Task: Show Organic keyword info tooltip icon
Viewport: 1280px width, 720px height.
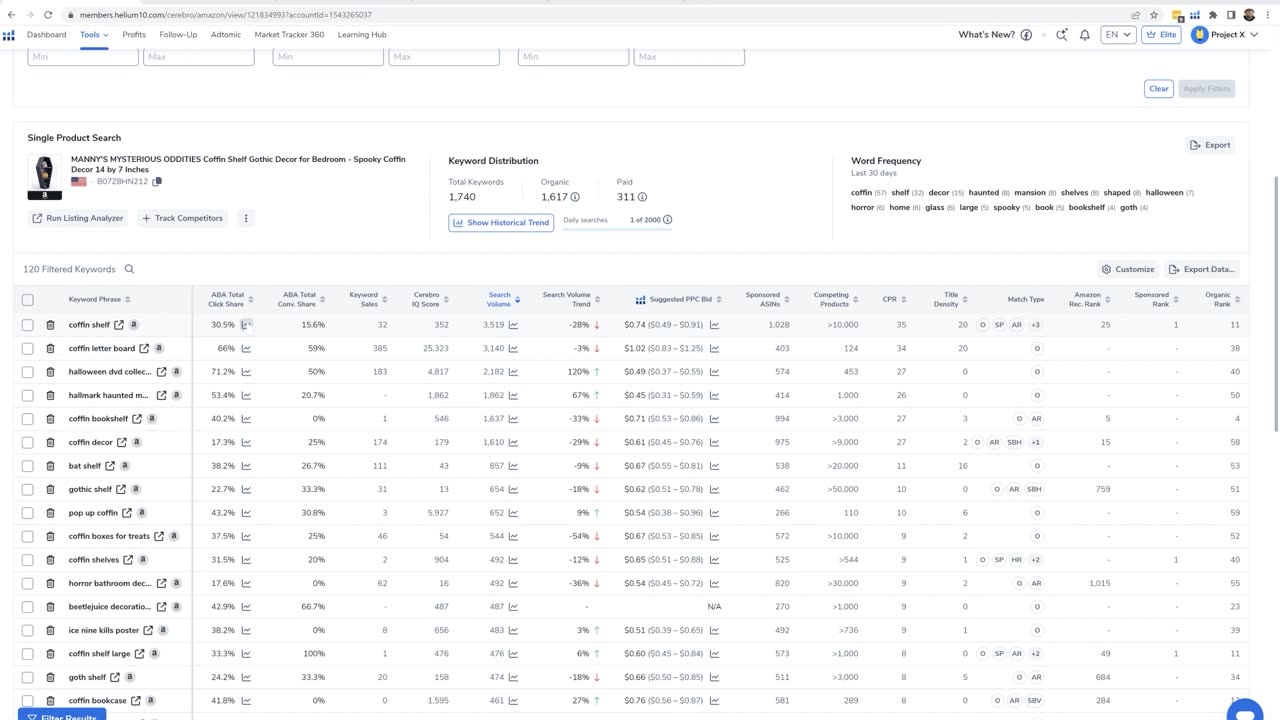Action: [575, 197]
